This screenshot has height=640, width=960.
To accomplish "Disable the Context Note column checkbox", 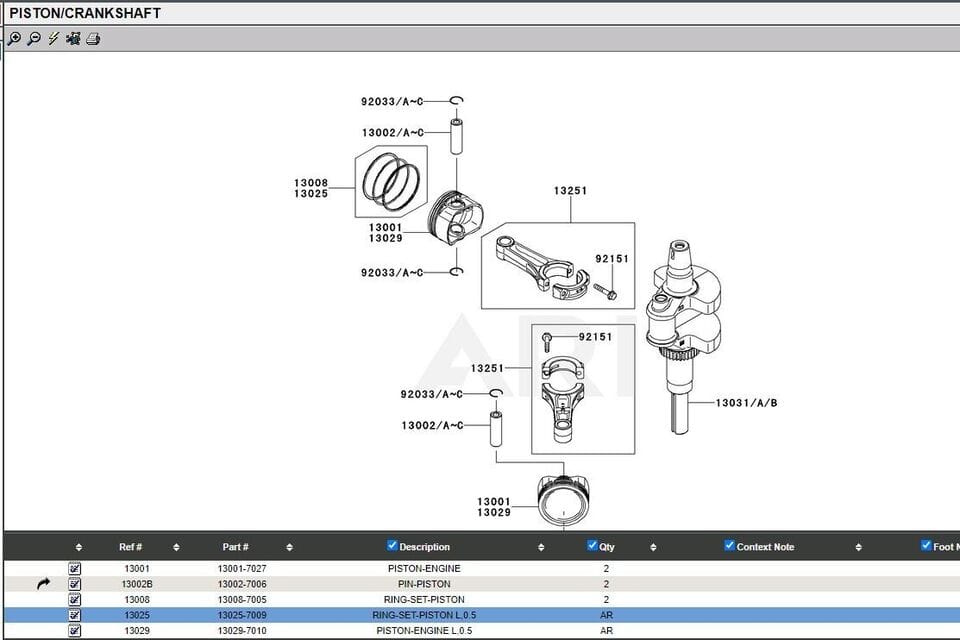I will 729,545.
